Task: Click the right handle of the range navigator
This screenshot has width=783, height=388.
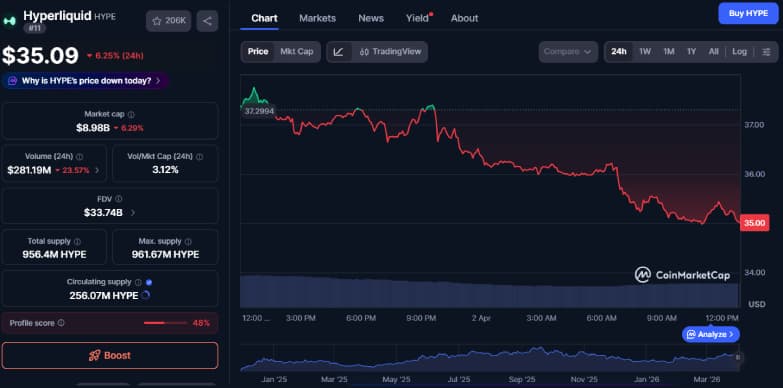Action: pos(738,357)
